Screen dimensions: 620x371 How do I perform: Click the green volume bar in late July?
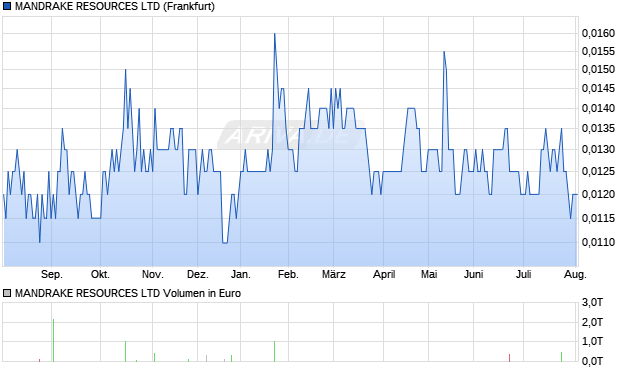point(561,357)
